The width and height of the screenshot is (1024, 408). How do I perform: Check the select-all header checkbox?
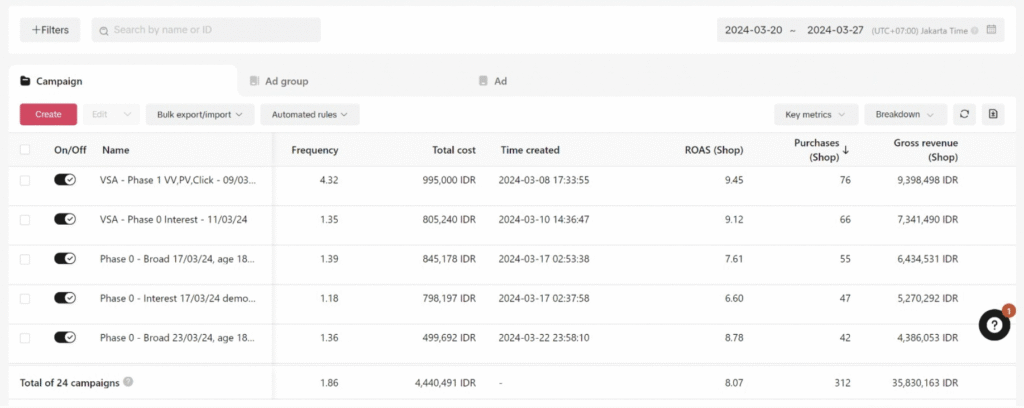coord(25,150)
